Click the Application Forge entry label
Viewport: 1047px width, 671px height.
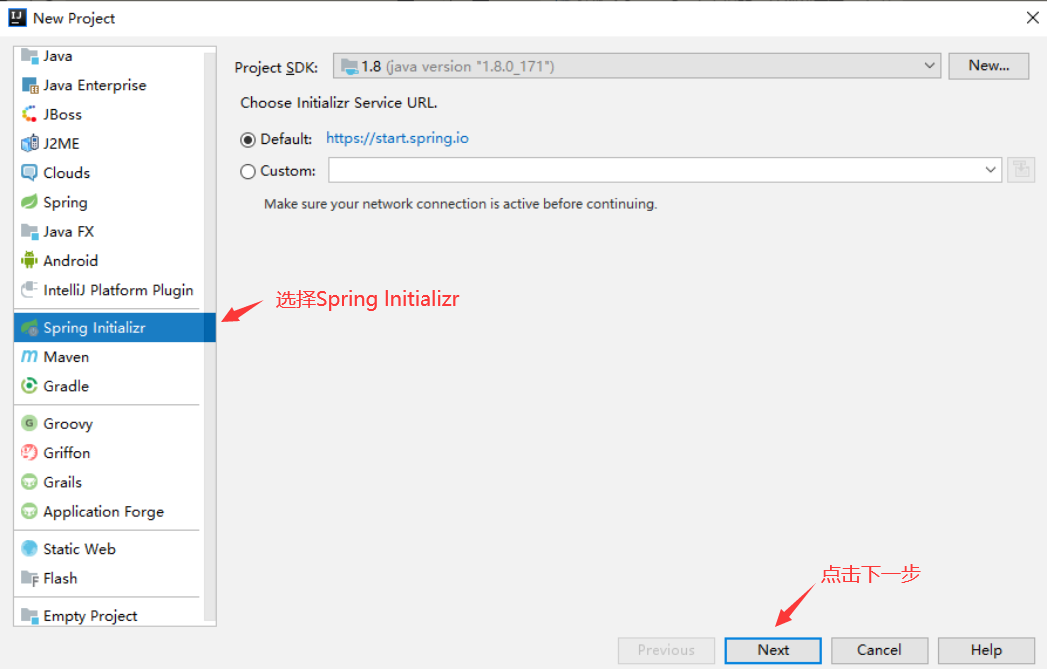pos(103,512)
